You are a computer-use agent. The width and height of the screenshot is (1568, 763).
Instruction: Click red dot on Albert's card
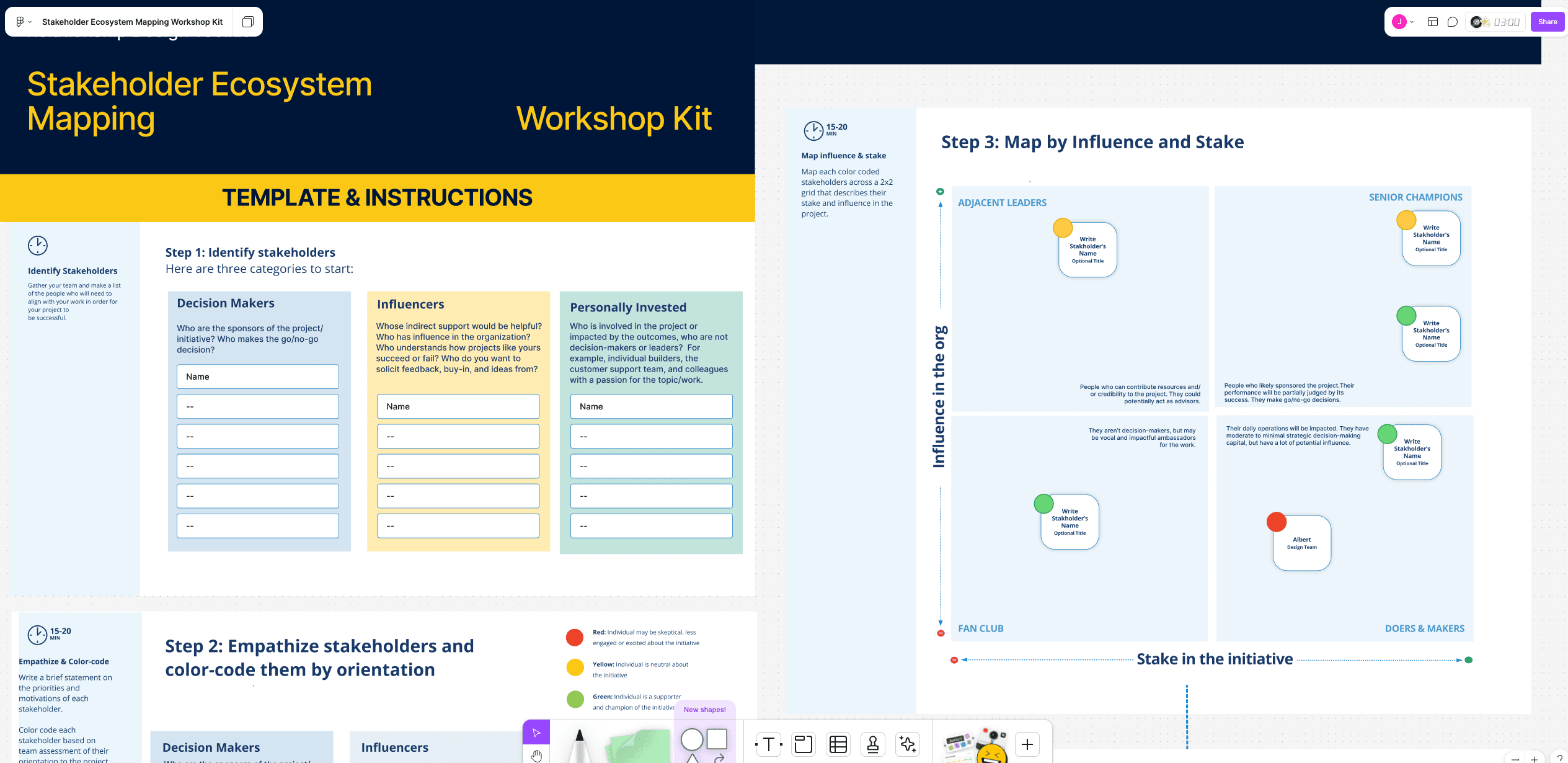1277,522
